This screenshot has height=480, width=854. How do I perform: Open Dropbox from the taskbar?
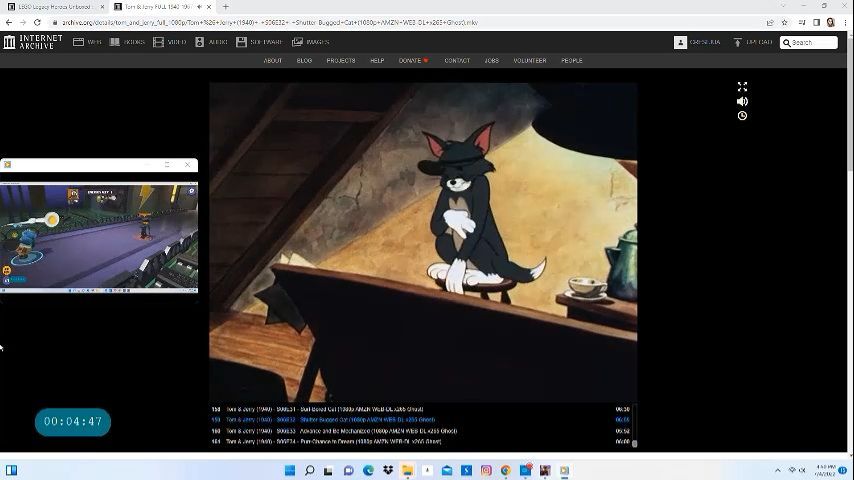pos(388,470)
